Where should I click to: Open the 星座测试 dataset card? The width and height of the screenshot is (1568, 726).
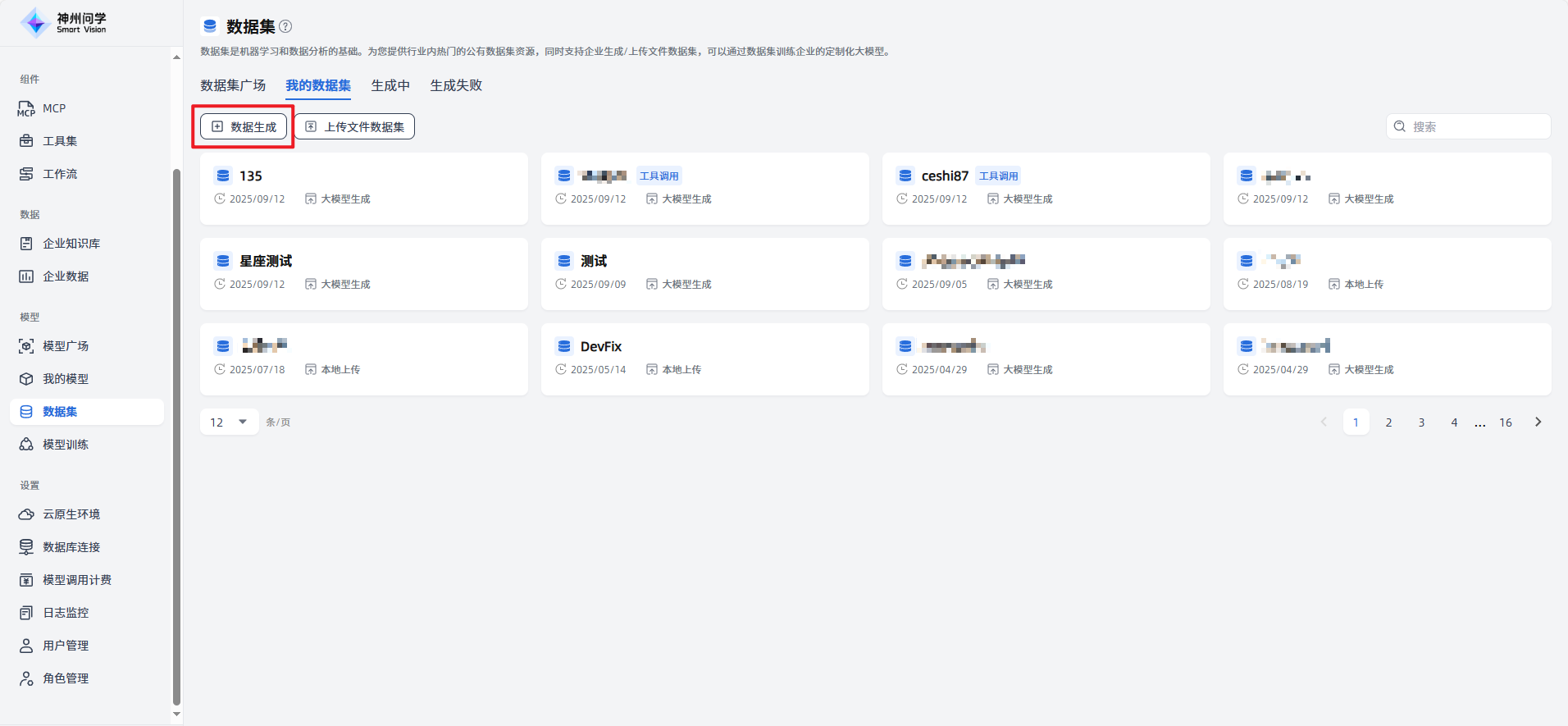point(363,273)
